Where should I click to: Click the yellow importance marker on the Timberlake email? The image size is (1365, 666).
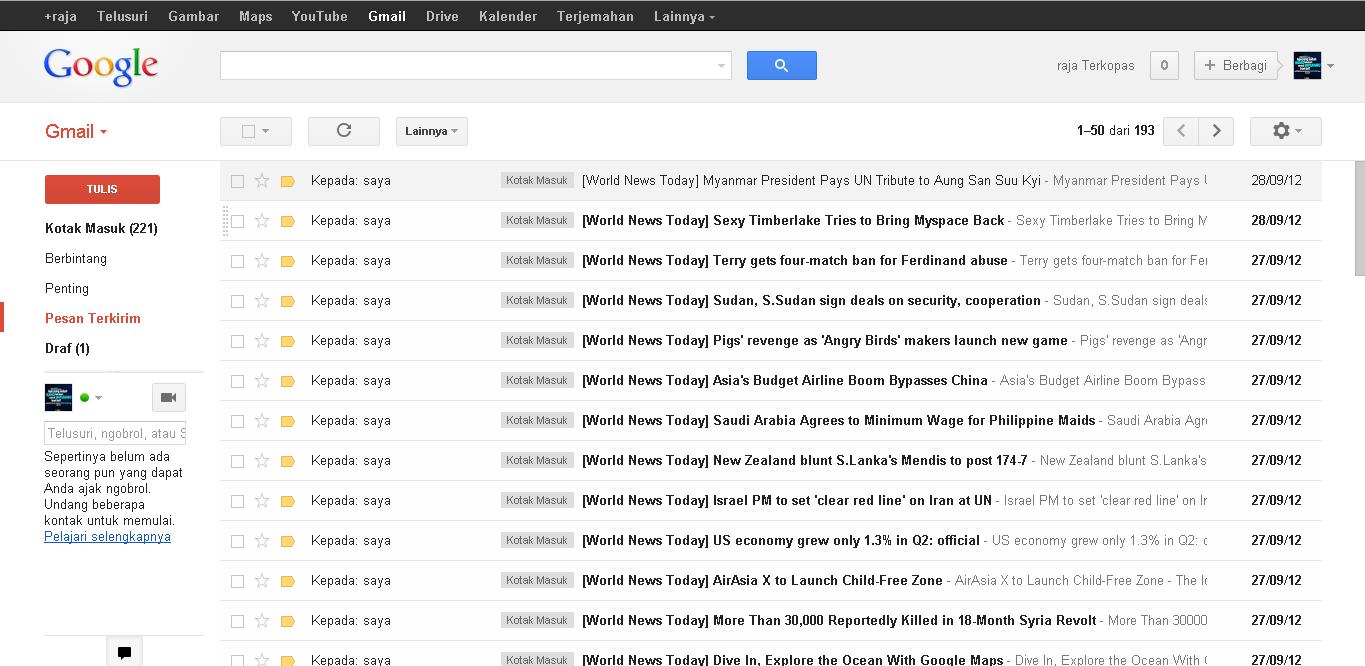click(288, 220)
